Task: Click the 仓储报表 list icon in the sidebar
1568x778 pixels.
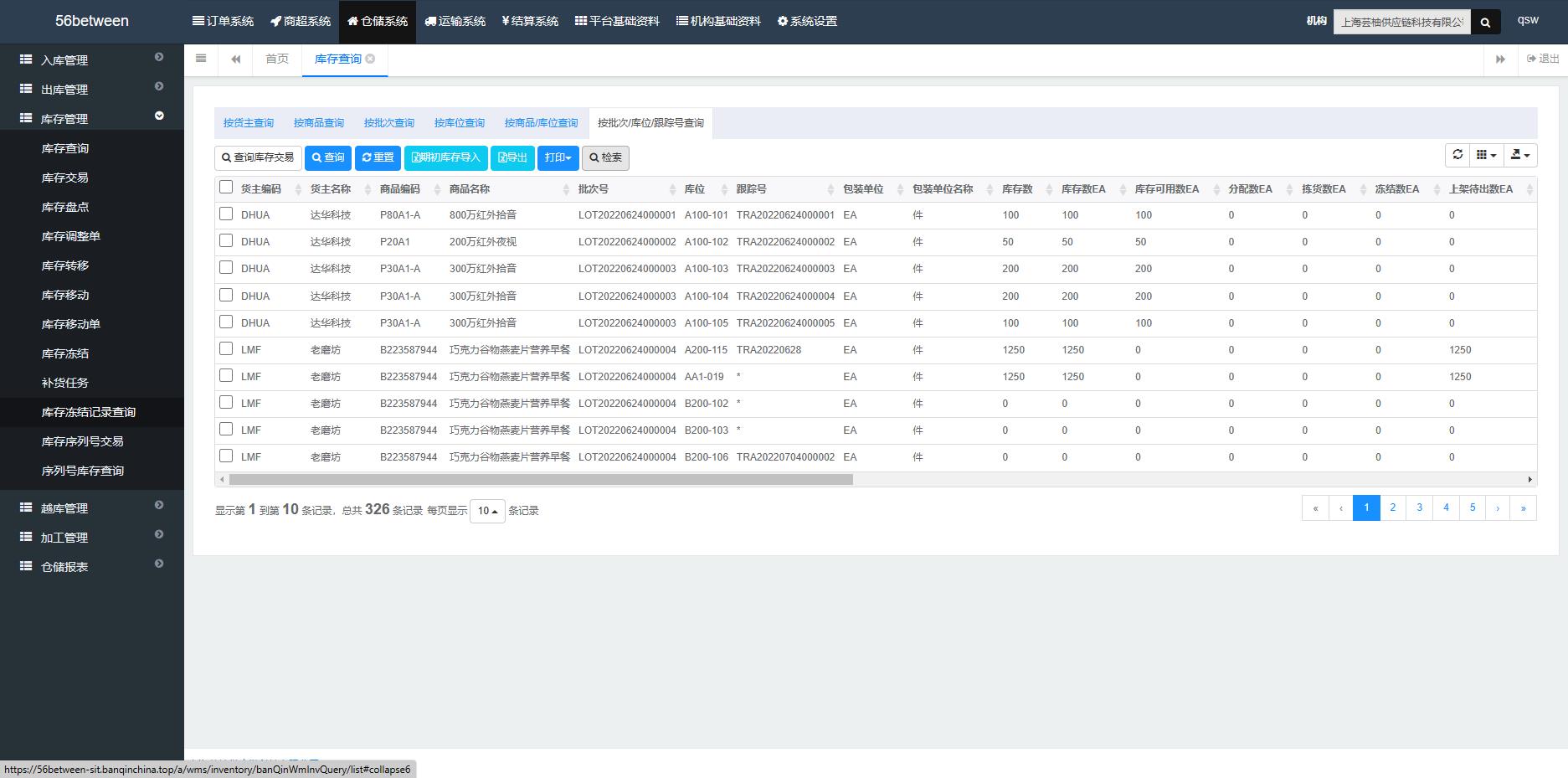Action: coord(26,566)
